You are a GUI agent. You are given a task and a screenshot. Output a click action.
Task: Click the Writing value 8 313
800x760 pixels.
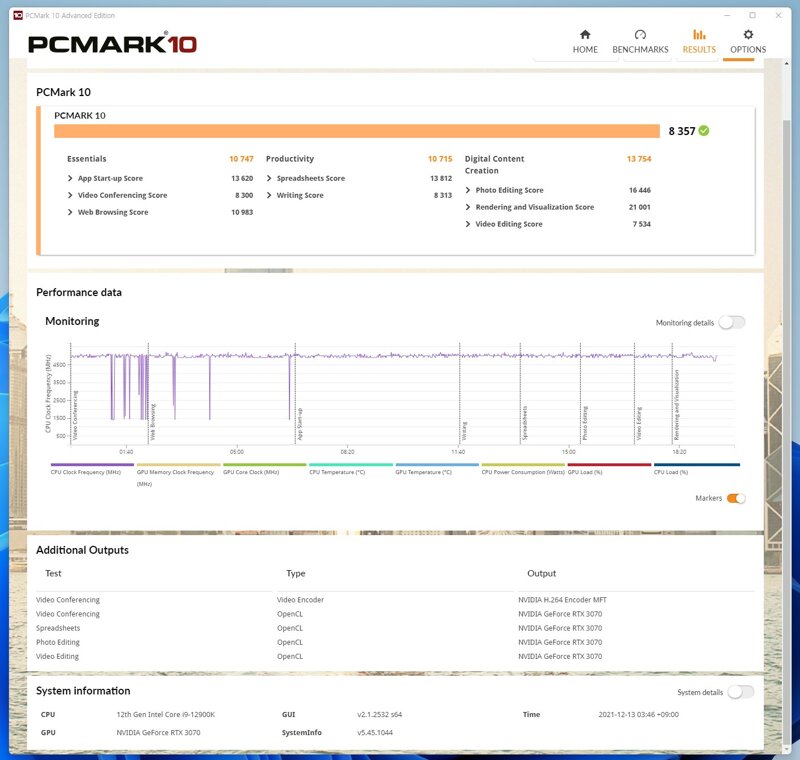tap(442, 195)
